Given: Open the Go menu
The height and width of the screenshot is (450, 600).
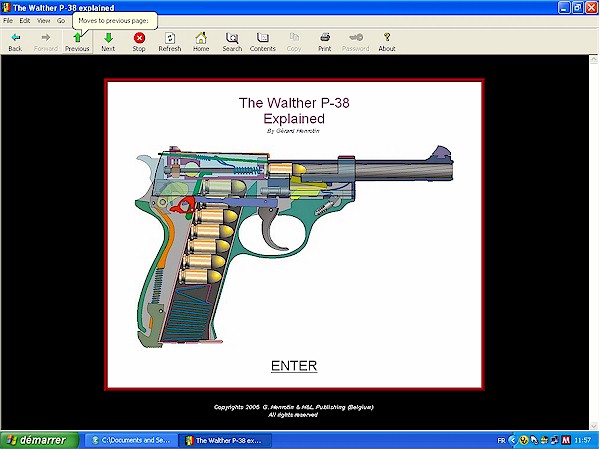Looking at the screenshot, I should tap(61, 21).
